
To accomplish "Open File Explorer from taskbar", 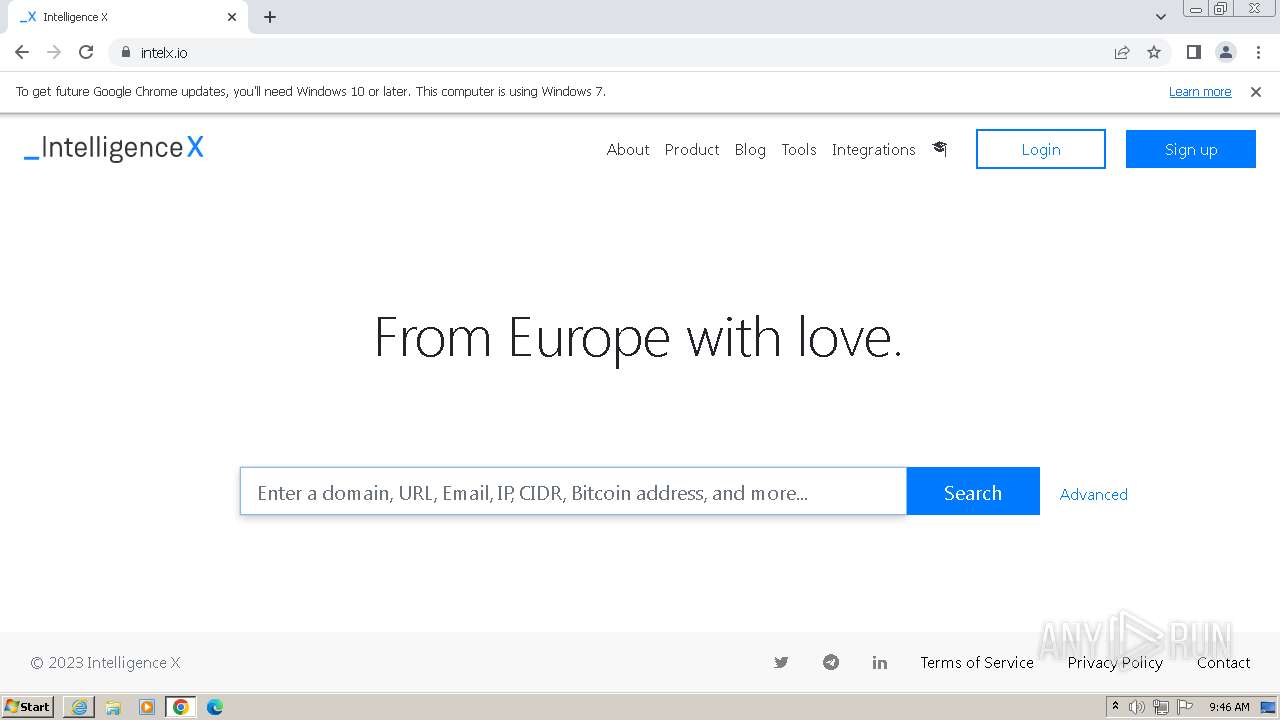I will click(113, 707).
